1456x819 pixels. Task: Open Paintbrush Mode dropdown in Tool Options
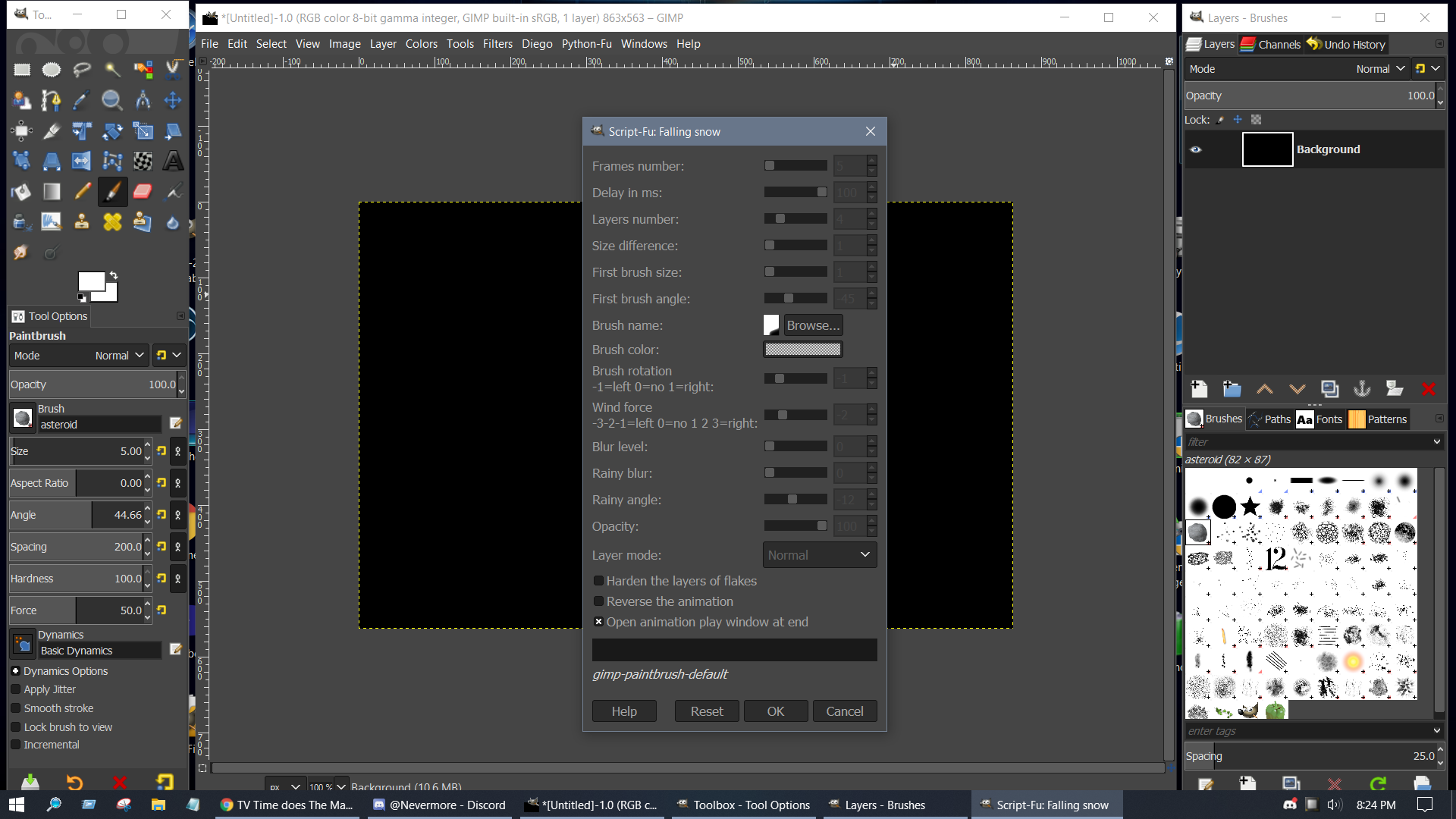[x=78, y=356]
